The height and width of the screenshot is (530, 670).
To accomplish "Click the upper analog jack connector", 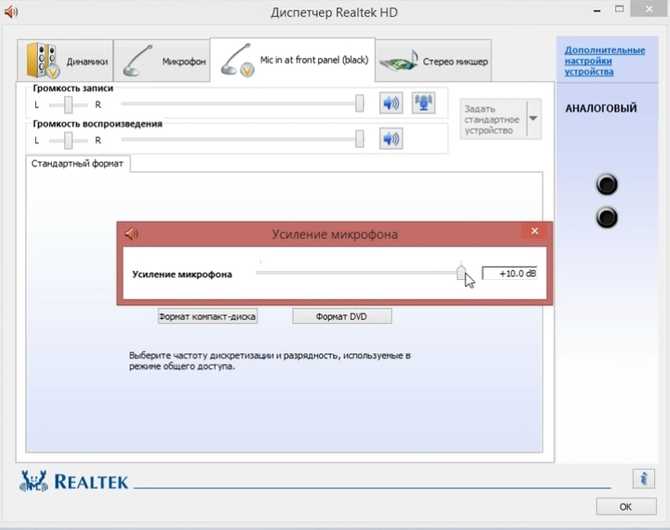I will 607,185.
